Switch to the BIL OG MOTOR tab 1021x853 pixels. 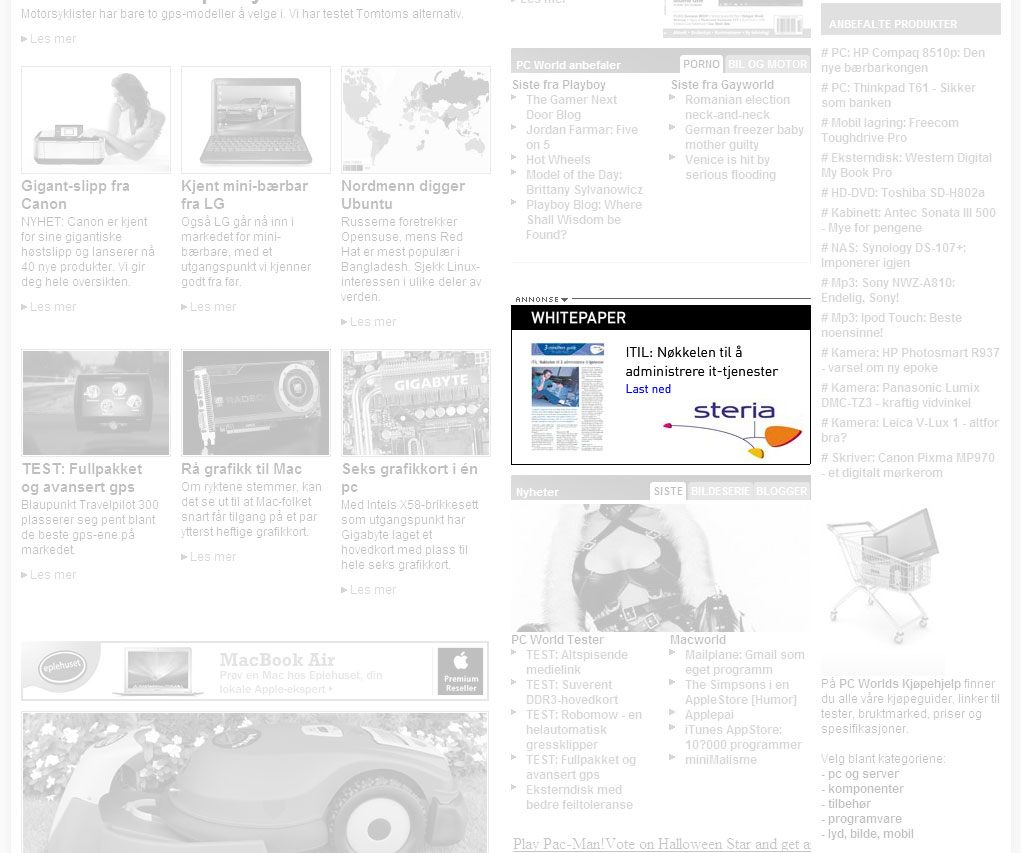(x=767, y=64)
